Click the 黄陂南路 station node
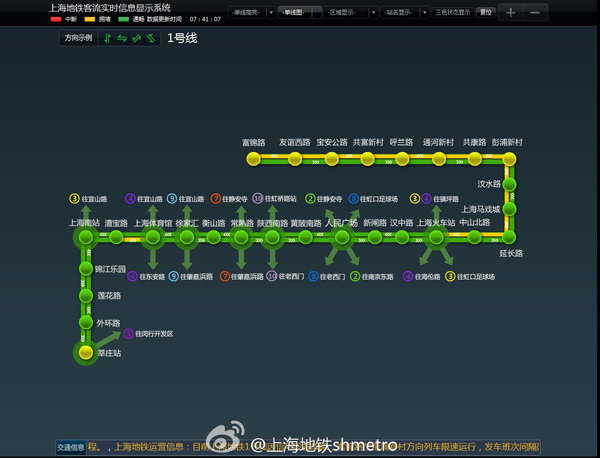This screenshot has height=458, width=600. 305,237
